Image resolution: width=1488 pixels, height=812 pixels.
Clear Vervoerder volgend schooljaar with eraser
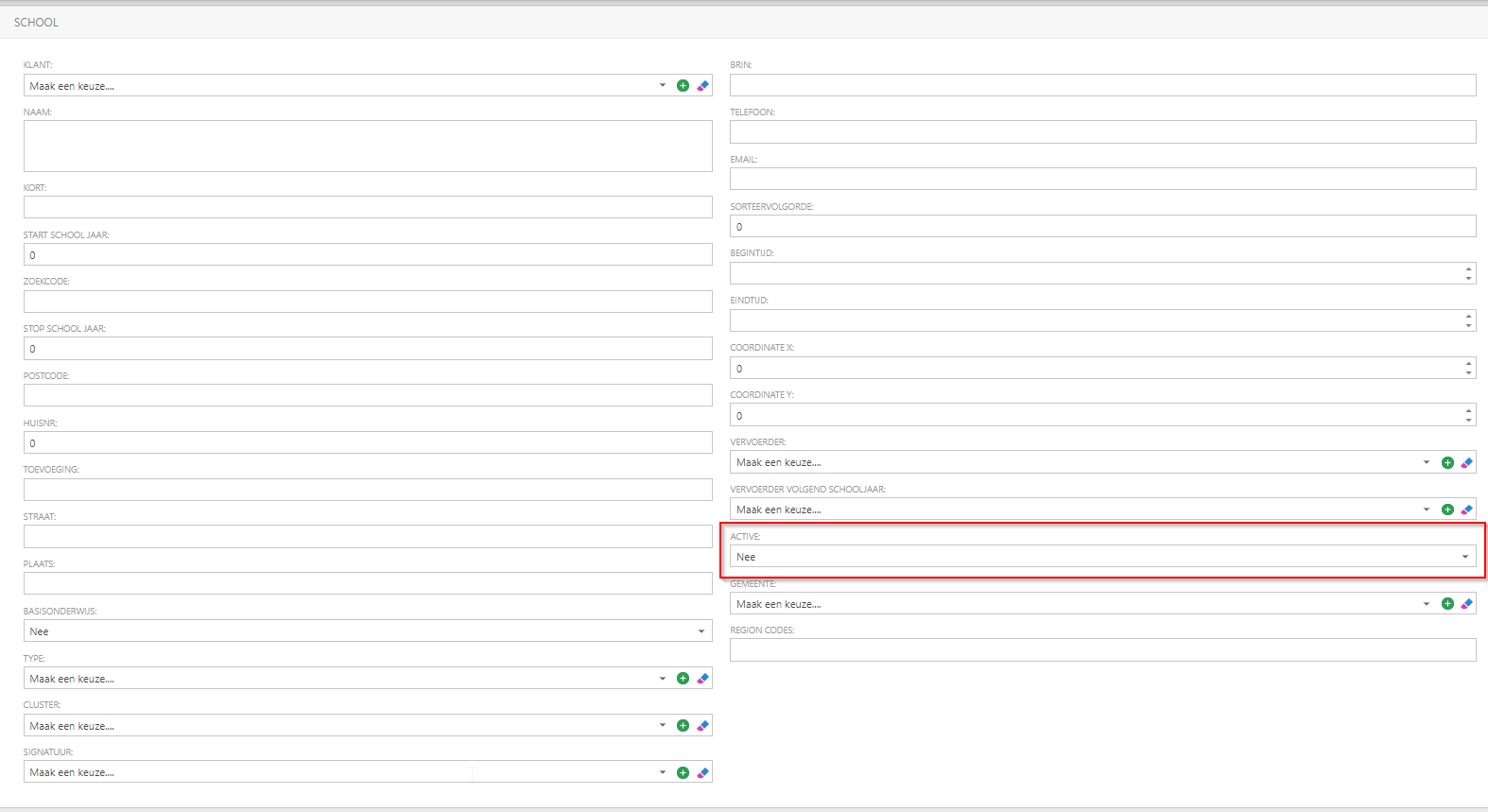[1466, 510]
